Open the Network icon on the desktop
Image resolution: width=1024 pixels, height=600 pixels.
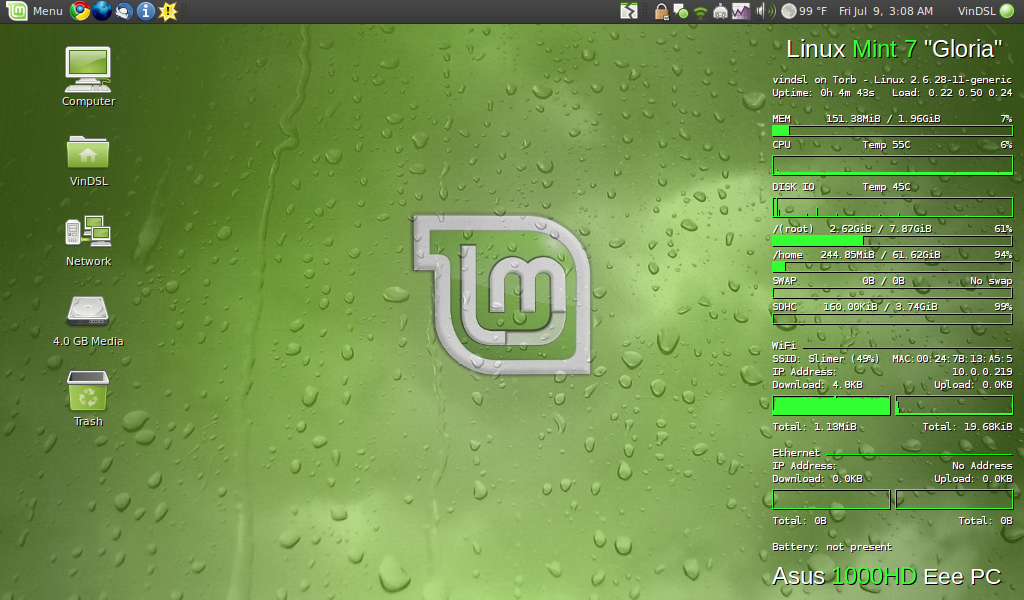click(88, 235)
